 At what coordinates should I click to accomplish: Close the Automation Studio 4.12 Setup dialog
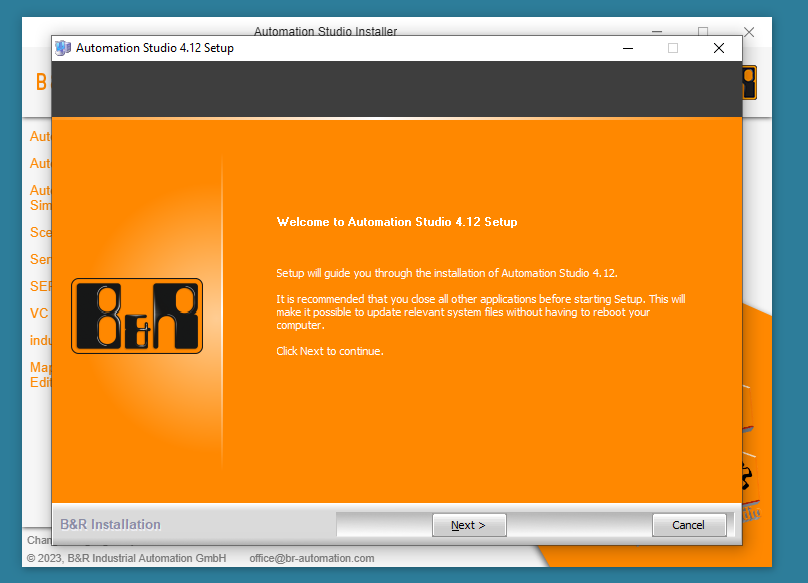[x=719, y=48]
